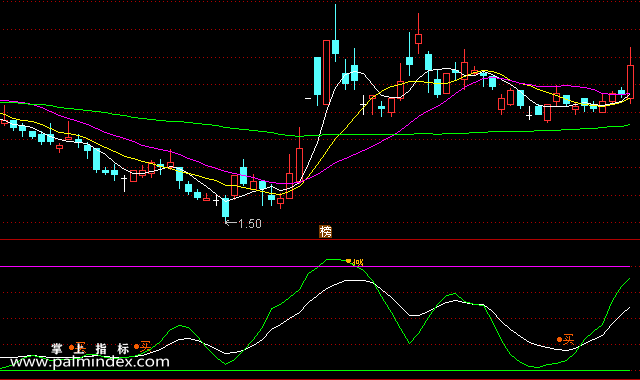Image resolution: width=640 pixels, height=380 pixels.
Task: Select the lowest cyan candle above the 1.50 label
Action: coord(225,208)
